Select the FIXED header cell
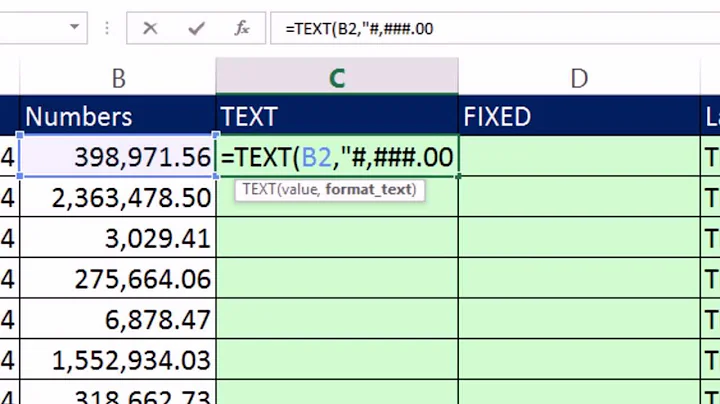This screenshot has height=404, width=720. 579,116
